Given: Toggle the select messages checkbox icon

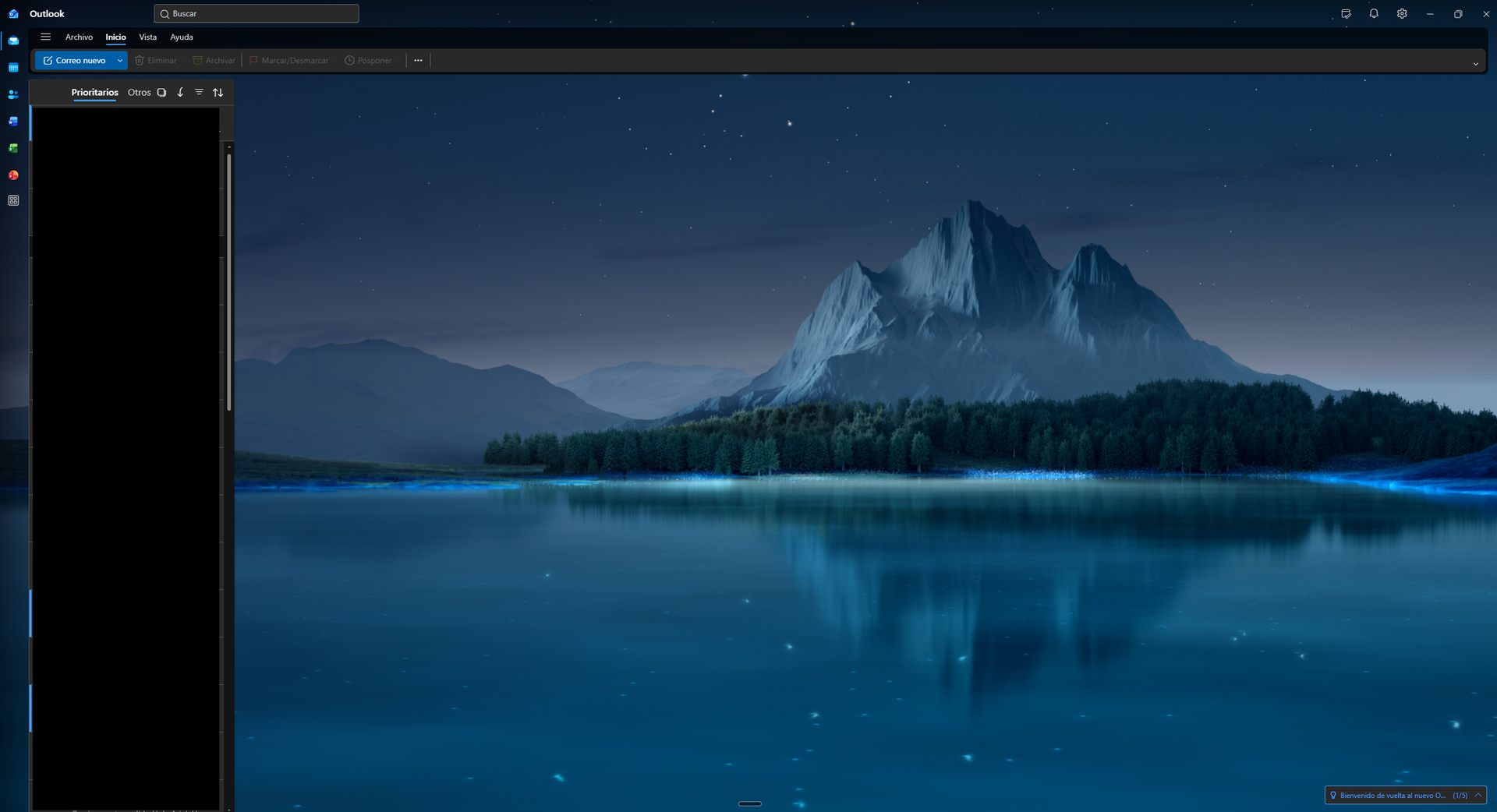Looking at the screenshot, I should coord(161,93).
